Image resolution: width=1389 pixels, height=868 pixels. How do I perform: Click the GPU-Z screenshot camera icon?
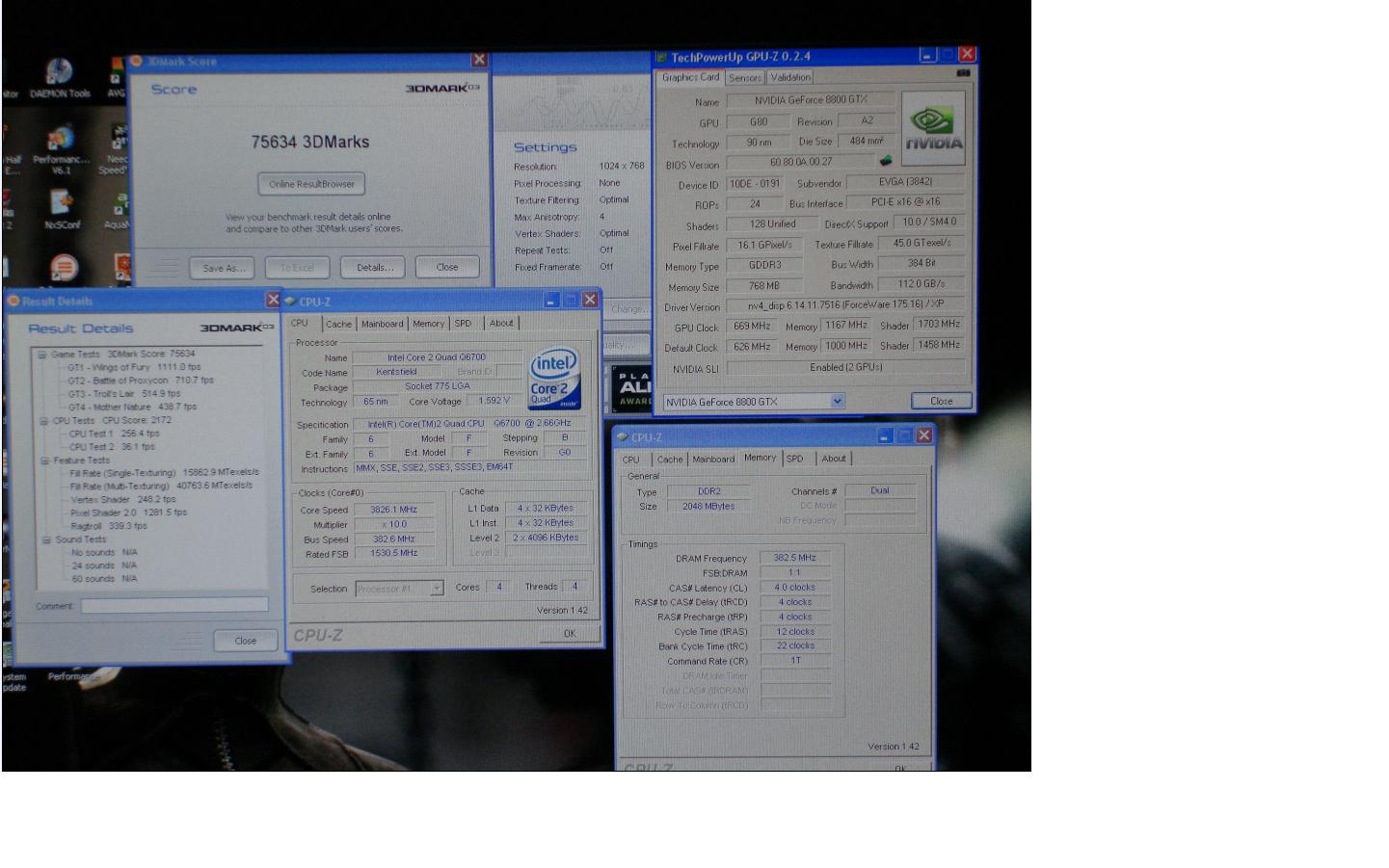tap(963, 72)
